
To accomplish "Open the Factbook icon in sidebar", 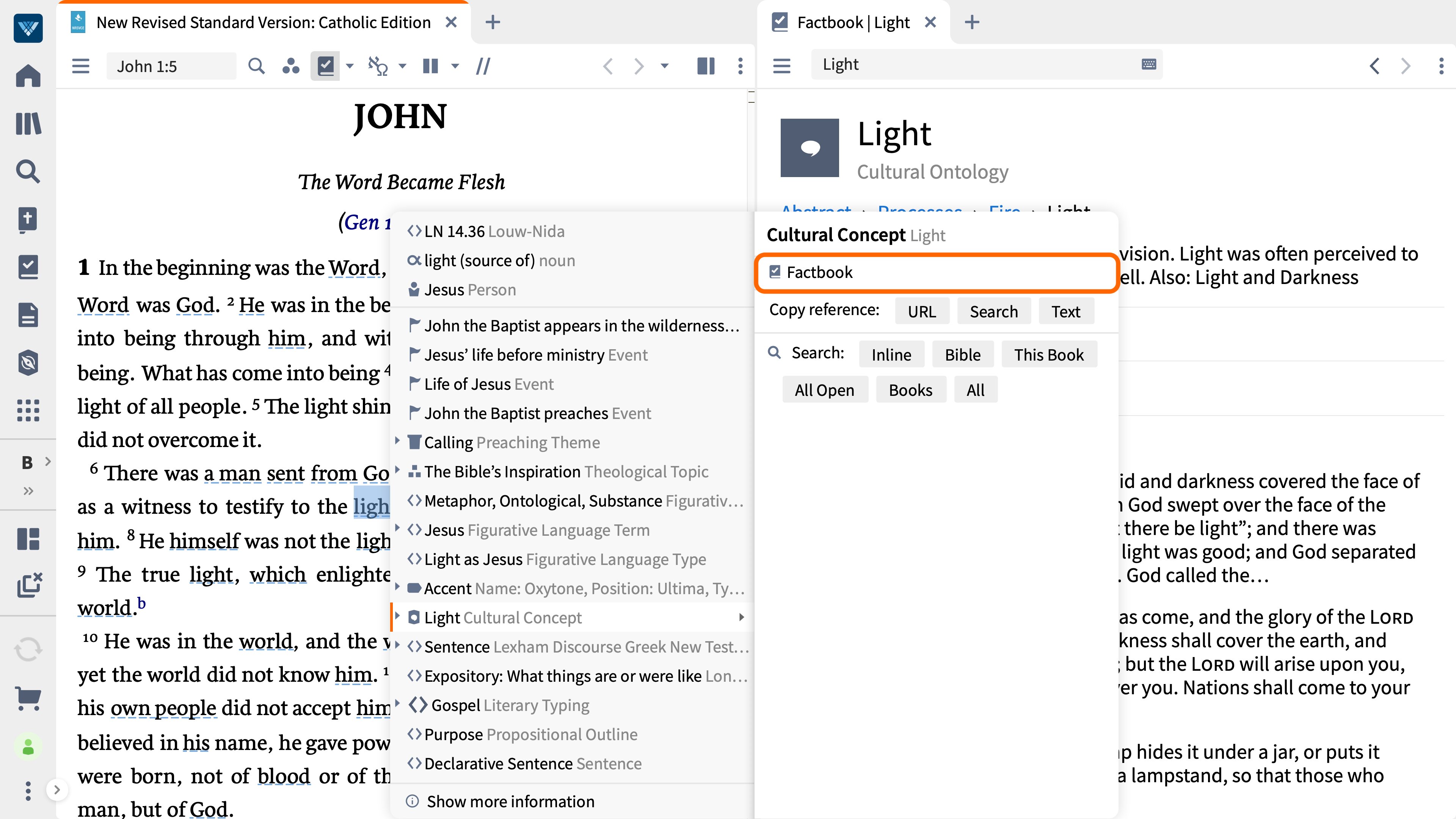I will coord(28,267).
